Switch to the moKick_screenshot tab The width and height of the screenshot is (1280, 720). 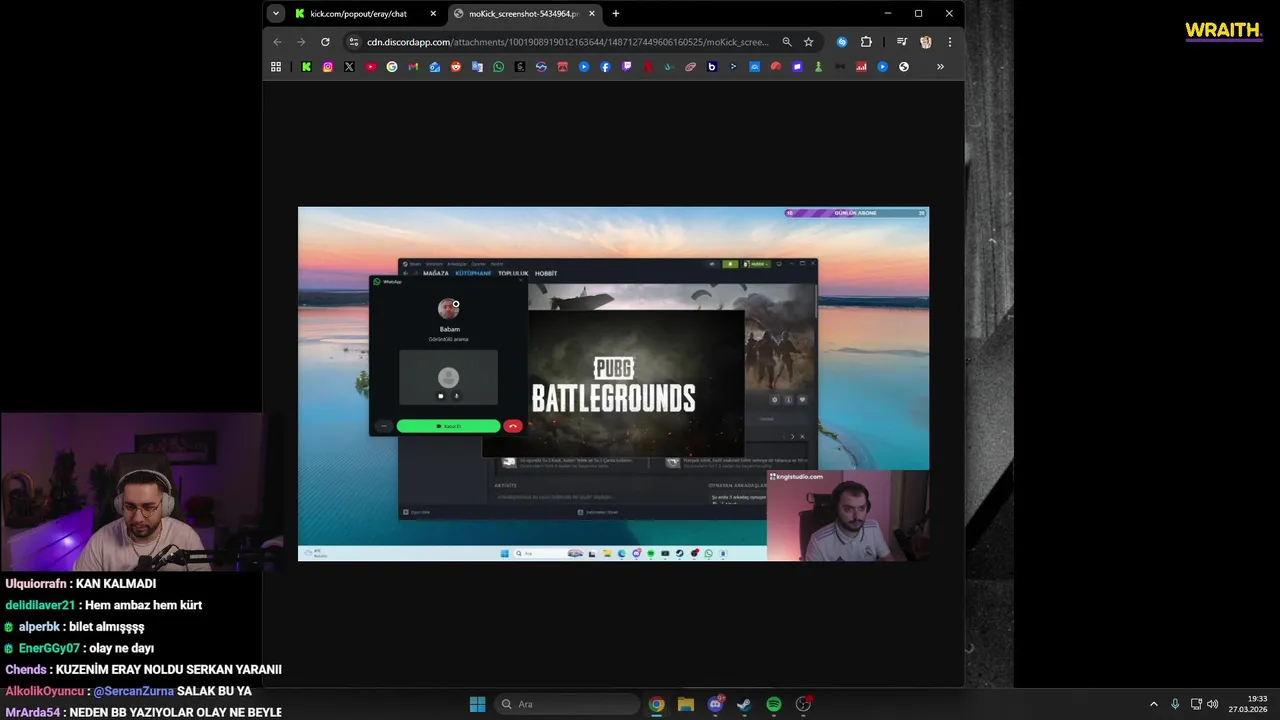tap(523, 14)
